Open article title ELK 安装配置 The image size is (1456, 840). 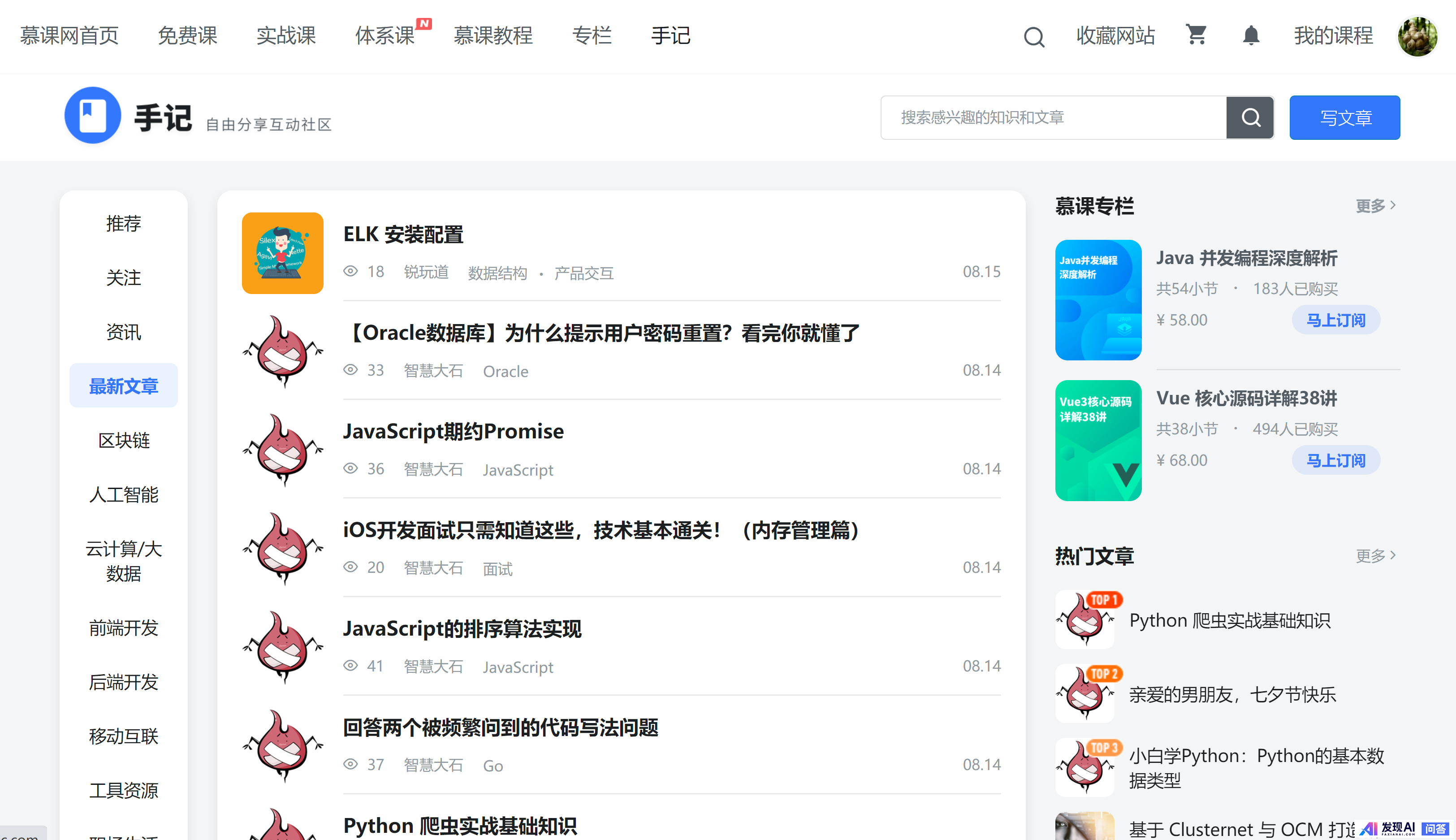pyautogui.click(x=403, y=235)
